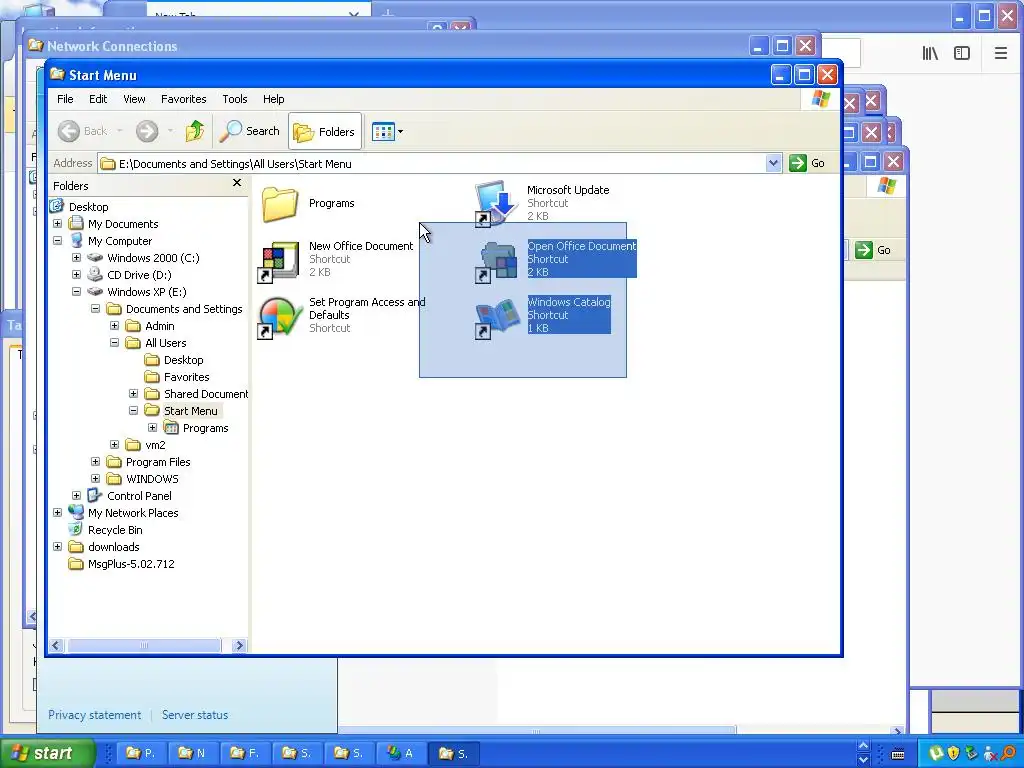Open the Forward history dropdown arrow
The image size is (1024, 768).
point(170,131)
